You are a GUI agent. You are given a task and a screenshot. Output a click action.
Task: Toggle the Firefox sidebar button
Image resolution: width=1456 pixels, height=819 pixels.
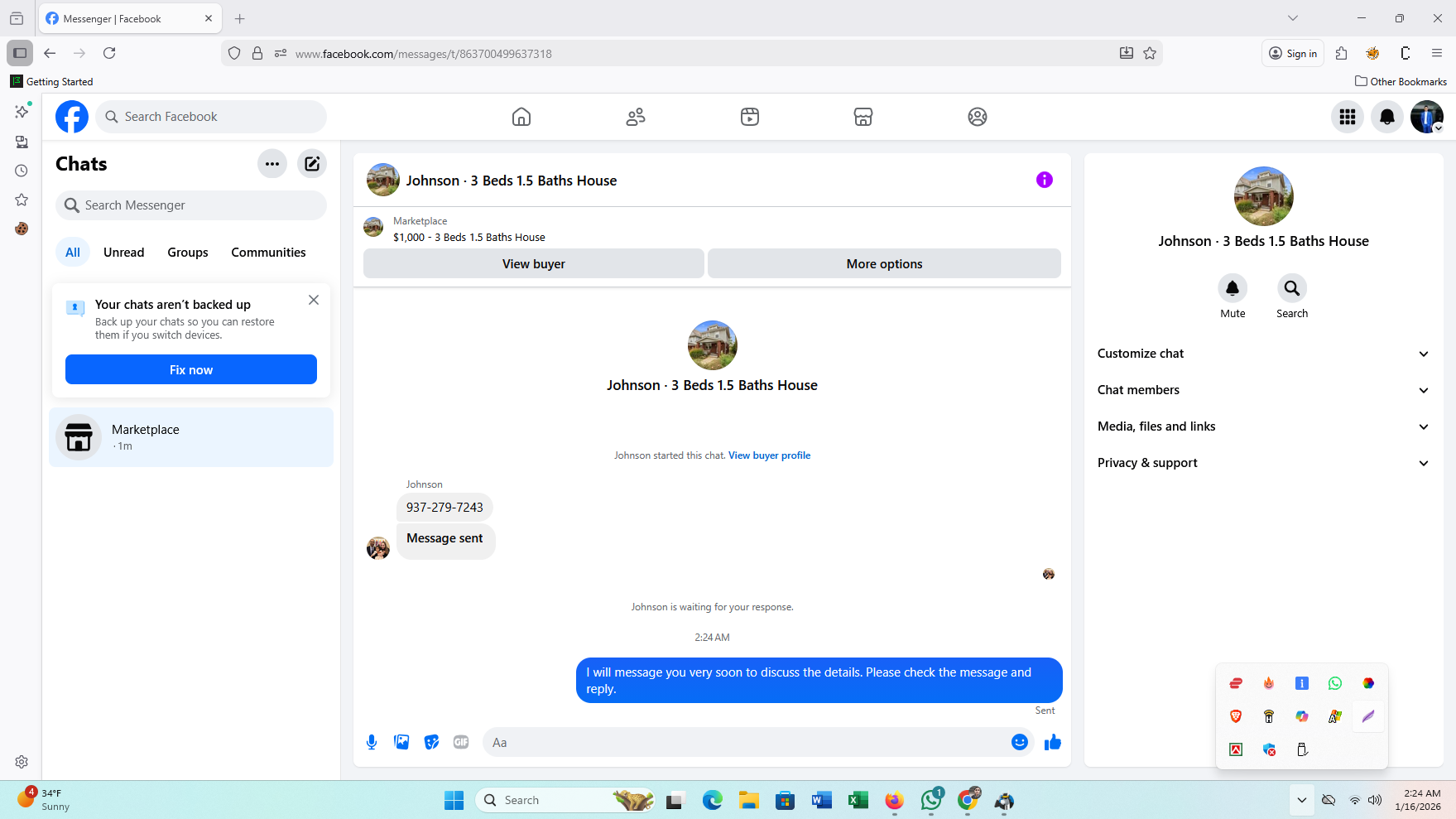[x=20, y=53]
